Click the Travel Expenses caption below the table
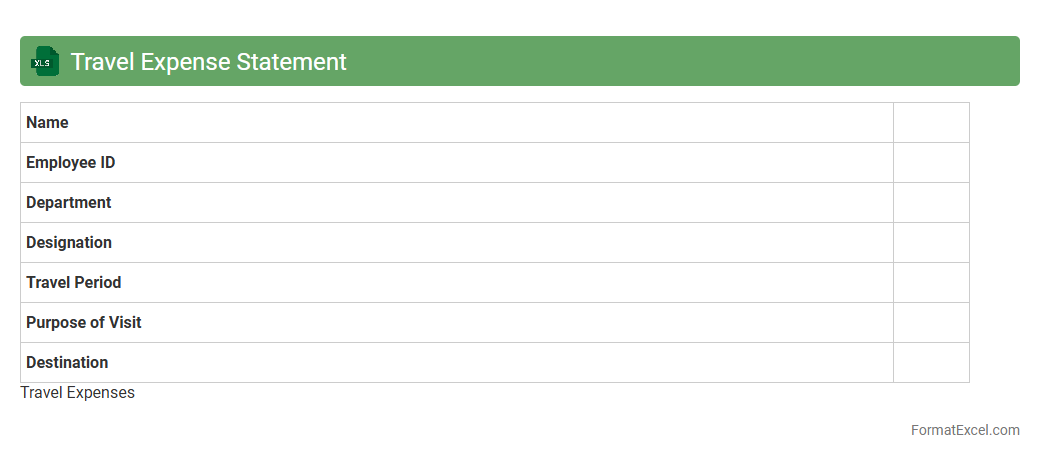Viewport: 1040px width, 459px height. [x=77, y=393]
